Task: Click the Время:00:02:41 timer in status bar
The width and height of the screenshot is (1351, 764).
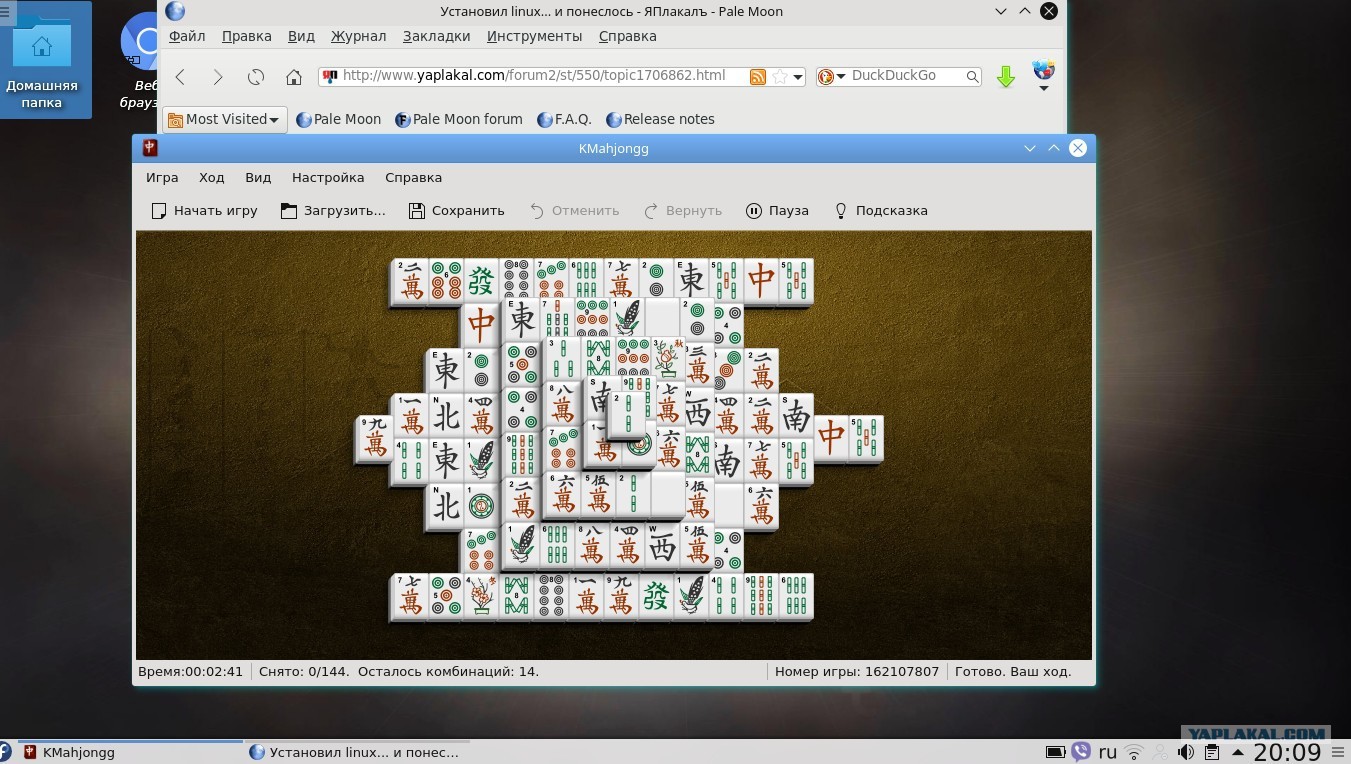Action: pos(190,672)
